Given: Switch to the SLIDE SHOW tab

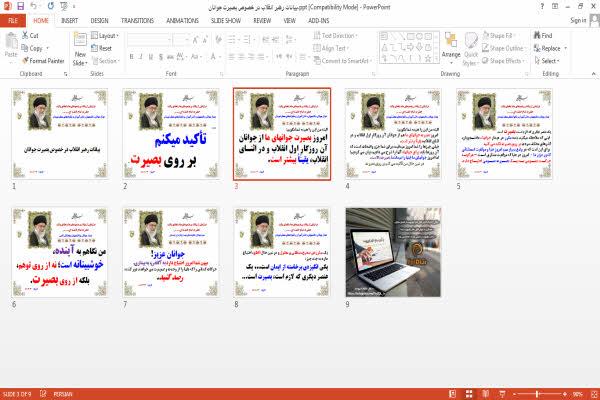Looking at the screenshot, I should coord(226,21).
